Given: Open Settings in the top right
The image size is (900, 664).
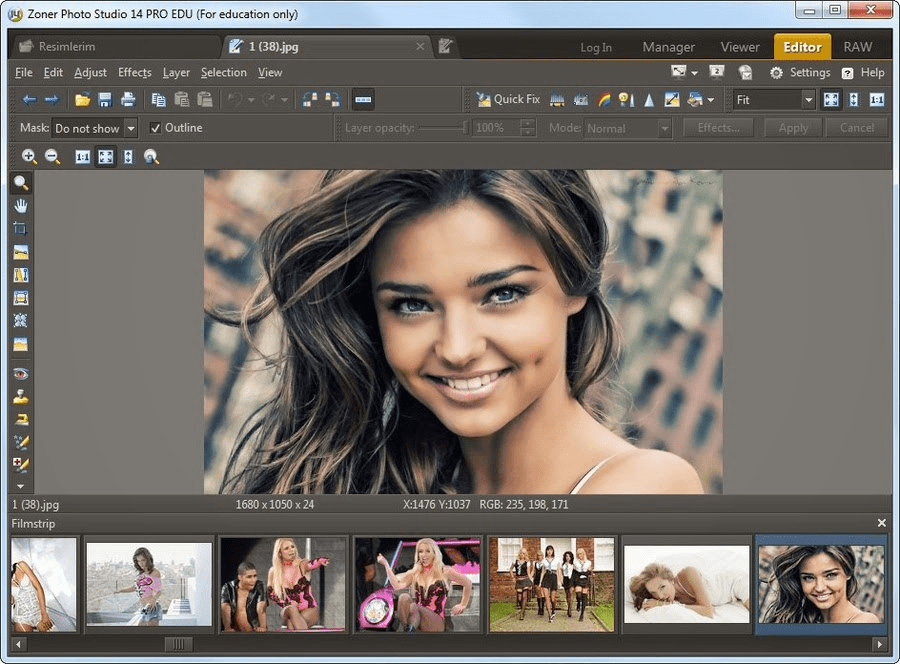Looking at the screenshot, I should [x=800, y=73].
